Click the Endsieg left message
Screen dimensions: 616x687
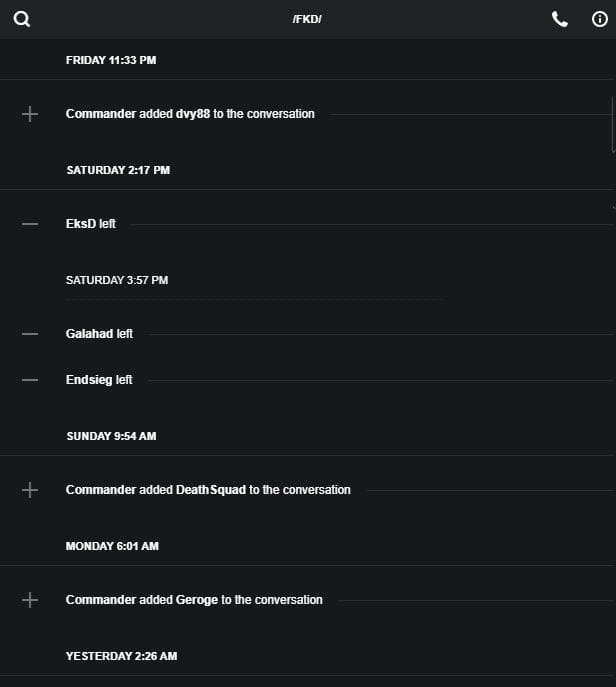[99, 380]
